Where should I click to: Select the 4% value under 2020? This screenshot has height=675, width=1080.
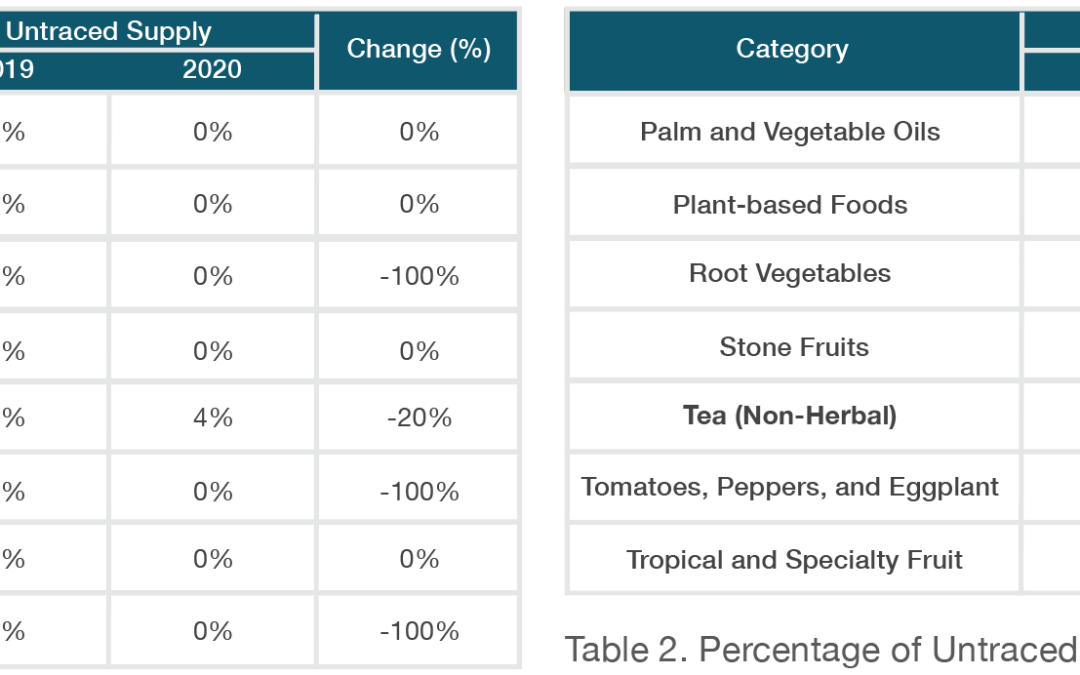212,417
